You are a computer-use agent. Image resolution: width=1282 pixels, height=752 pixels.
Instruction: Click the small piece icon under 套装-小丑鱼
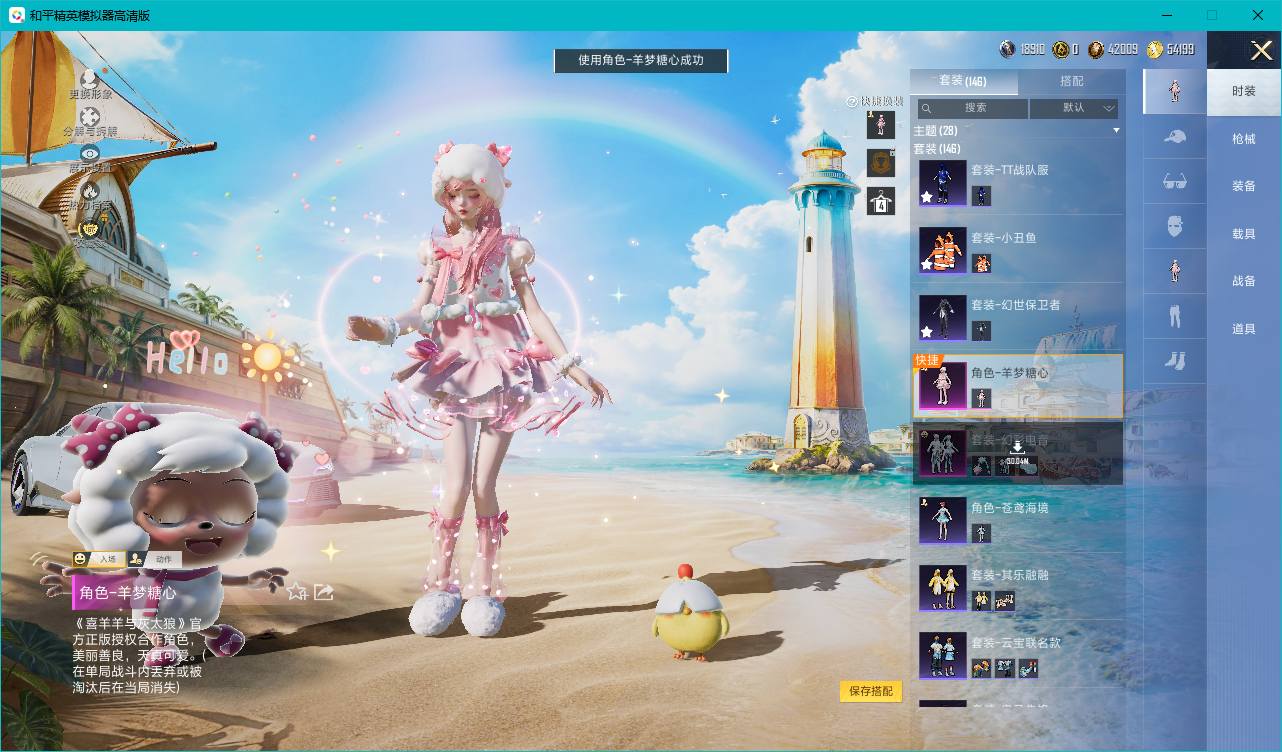pyautogui.click(x=981, y=263)
